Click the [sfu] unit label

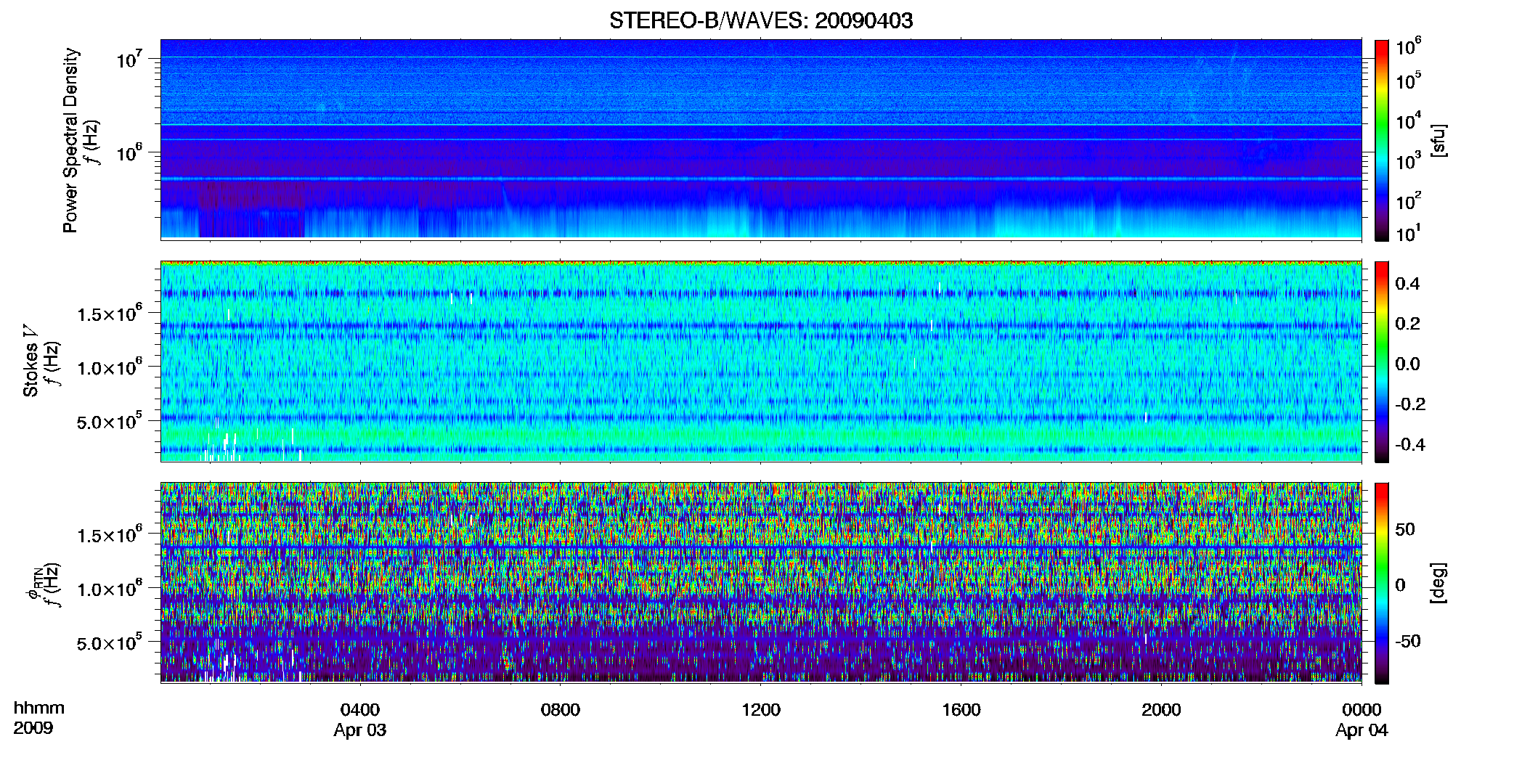point(1438,140)
